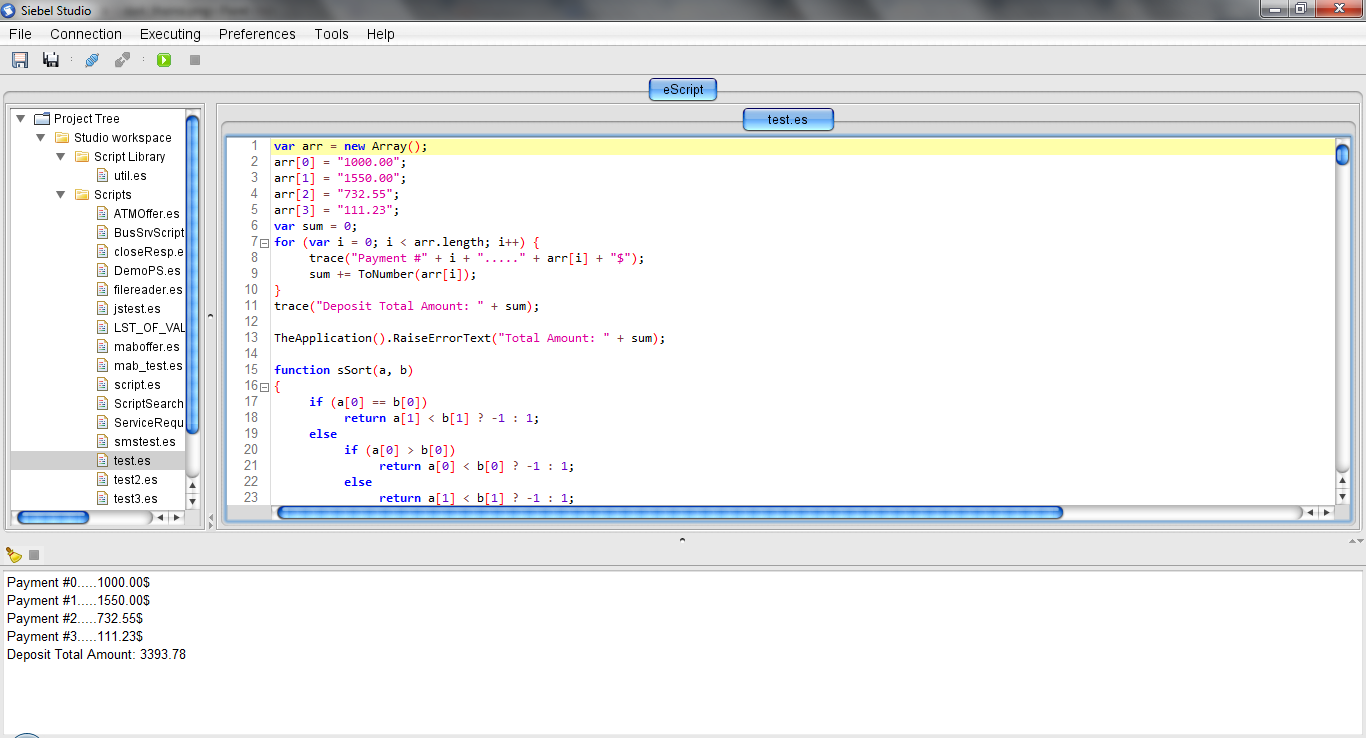Clear the output with the broom icon

tap(14, 554)
